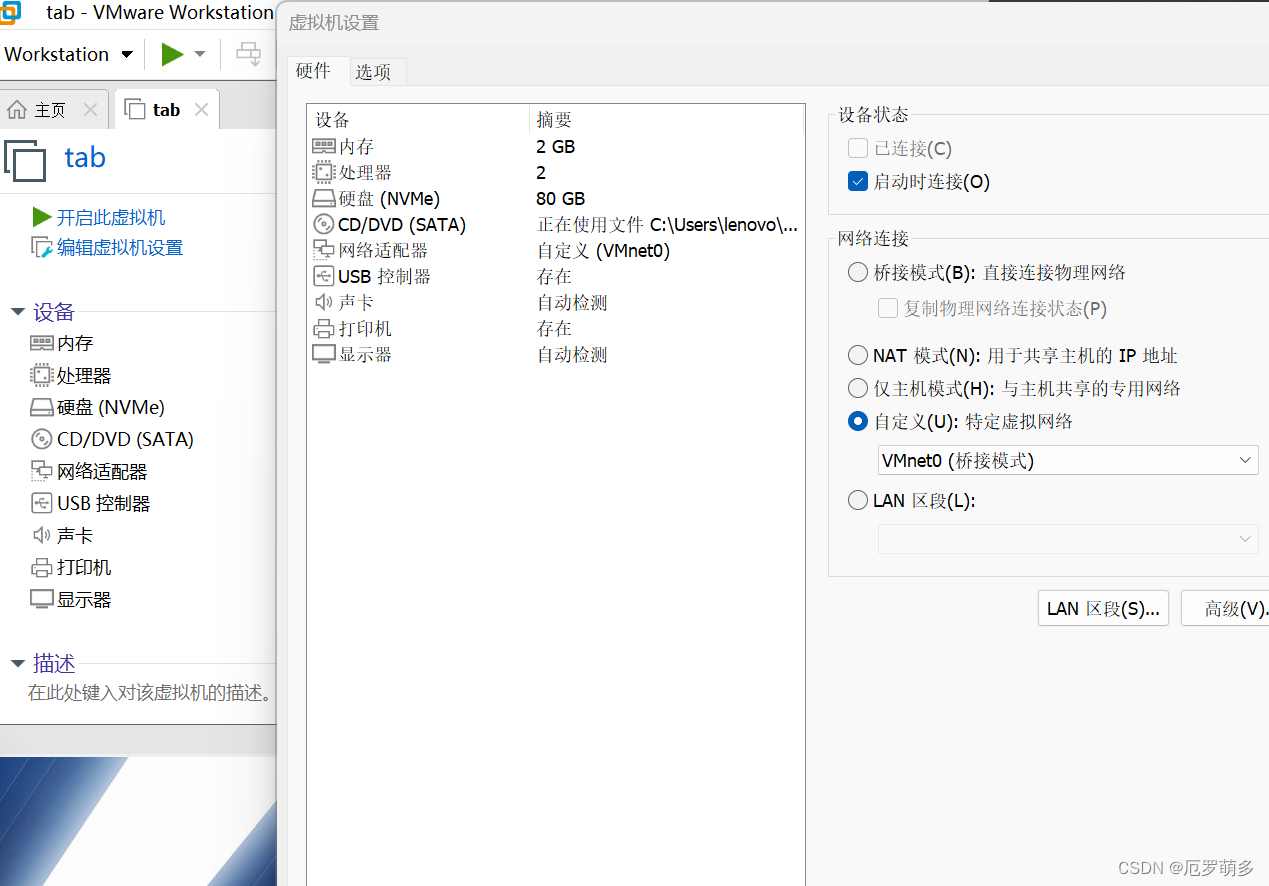Toggle the 已连接(C) checkbox
The width and height of the screenshot is (1269, 886).
click(x=857, y=148)
